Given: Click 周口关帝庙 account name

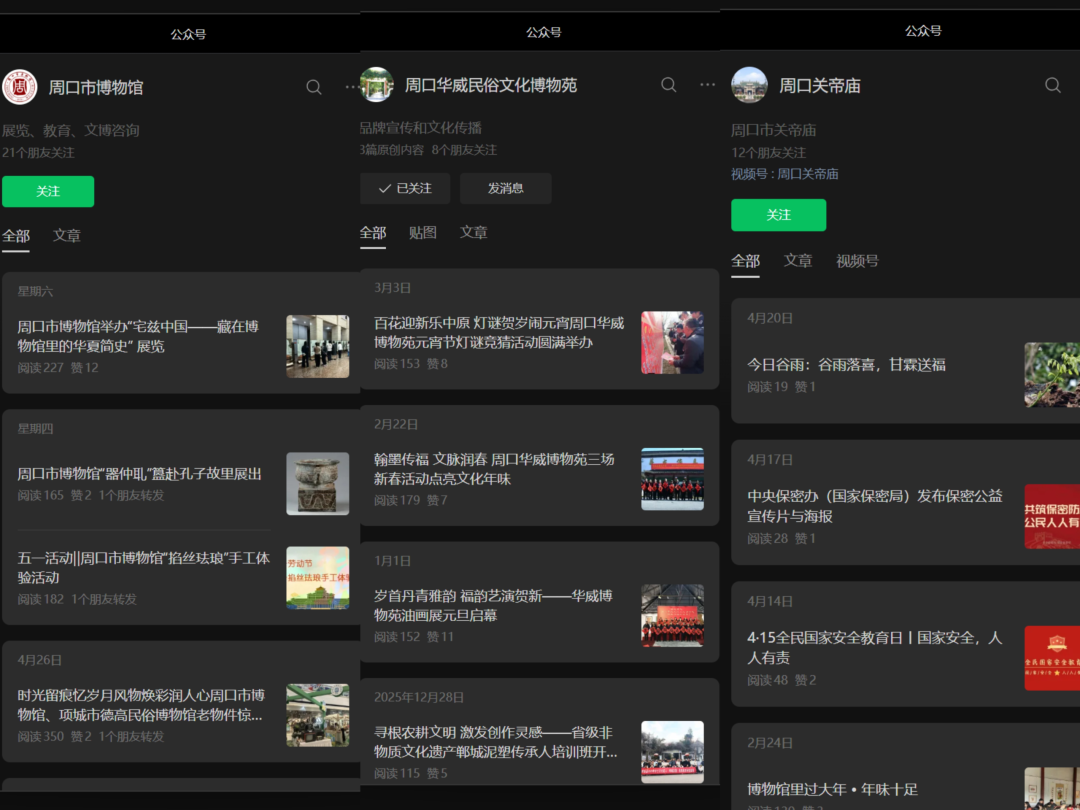Looking at the screenshot, I should click(x=820, y=85).
